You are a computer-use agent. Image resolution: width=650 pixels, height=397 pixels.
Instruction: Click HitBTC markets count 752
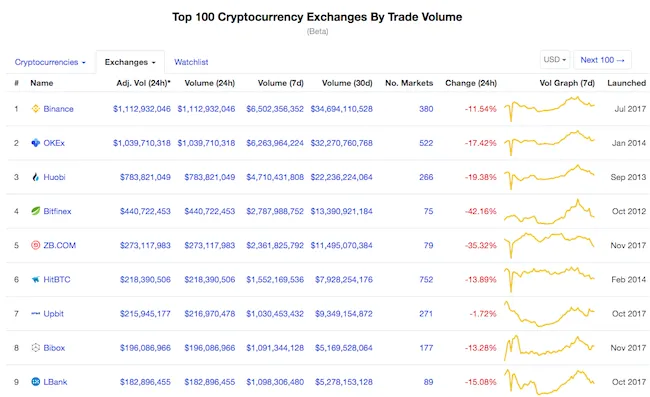tap(426, 279)
